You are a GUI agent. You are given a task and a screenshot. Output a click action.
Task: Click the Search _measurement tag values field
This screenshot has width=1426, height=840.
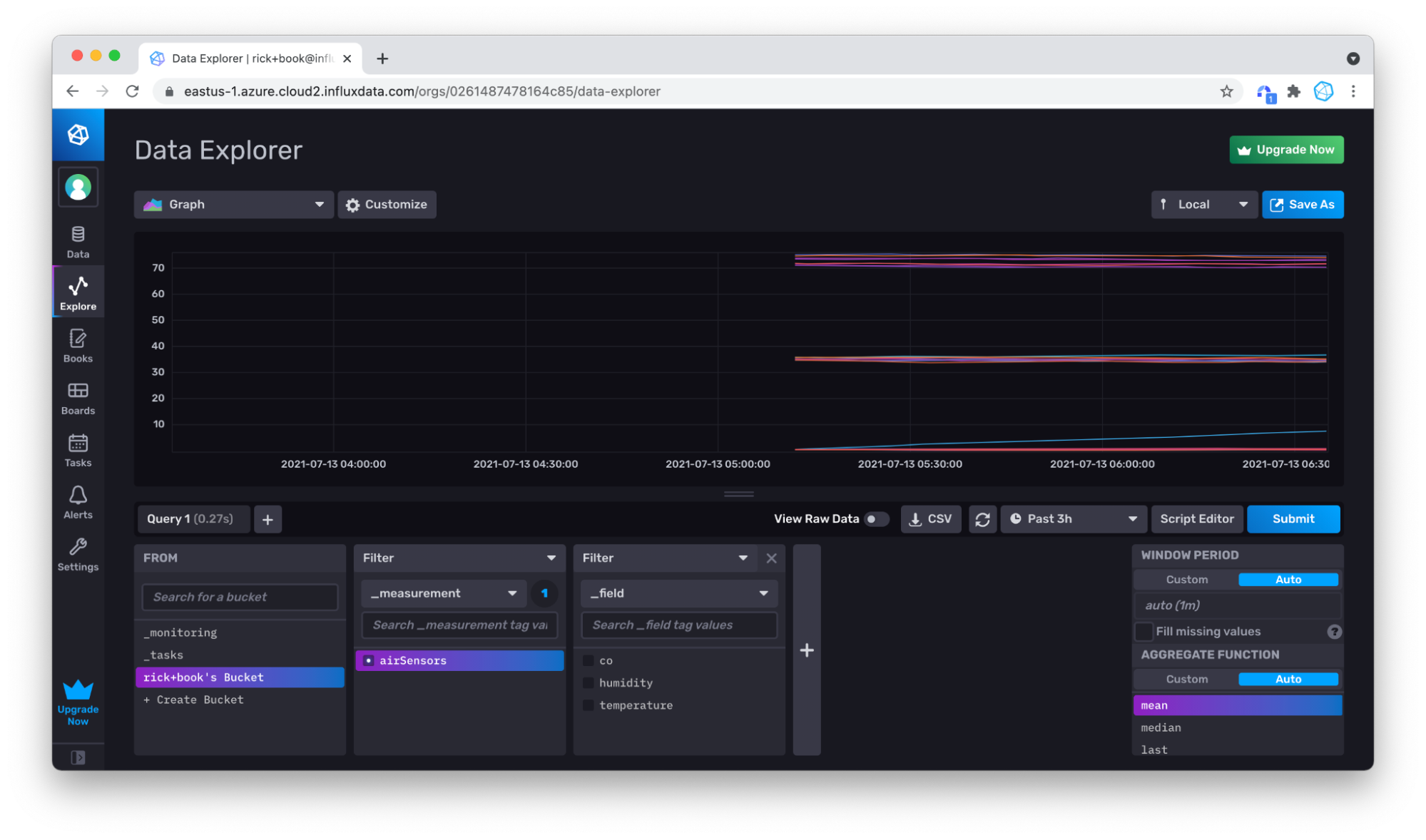point(459,625)
